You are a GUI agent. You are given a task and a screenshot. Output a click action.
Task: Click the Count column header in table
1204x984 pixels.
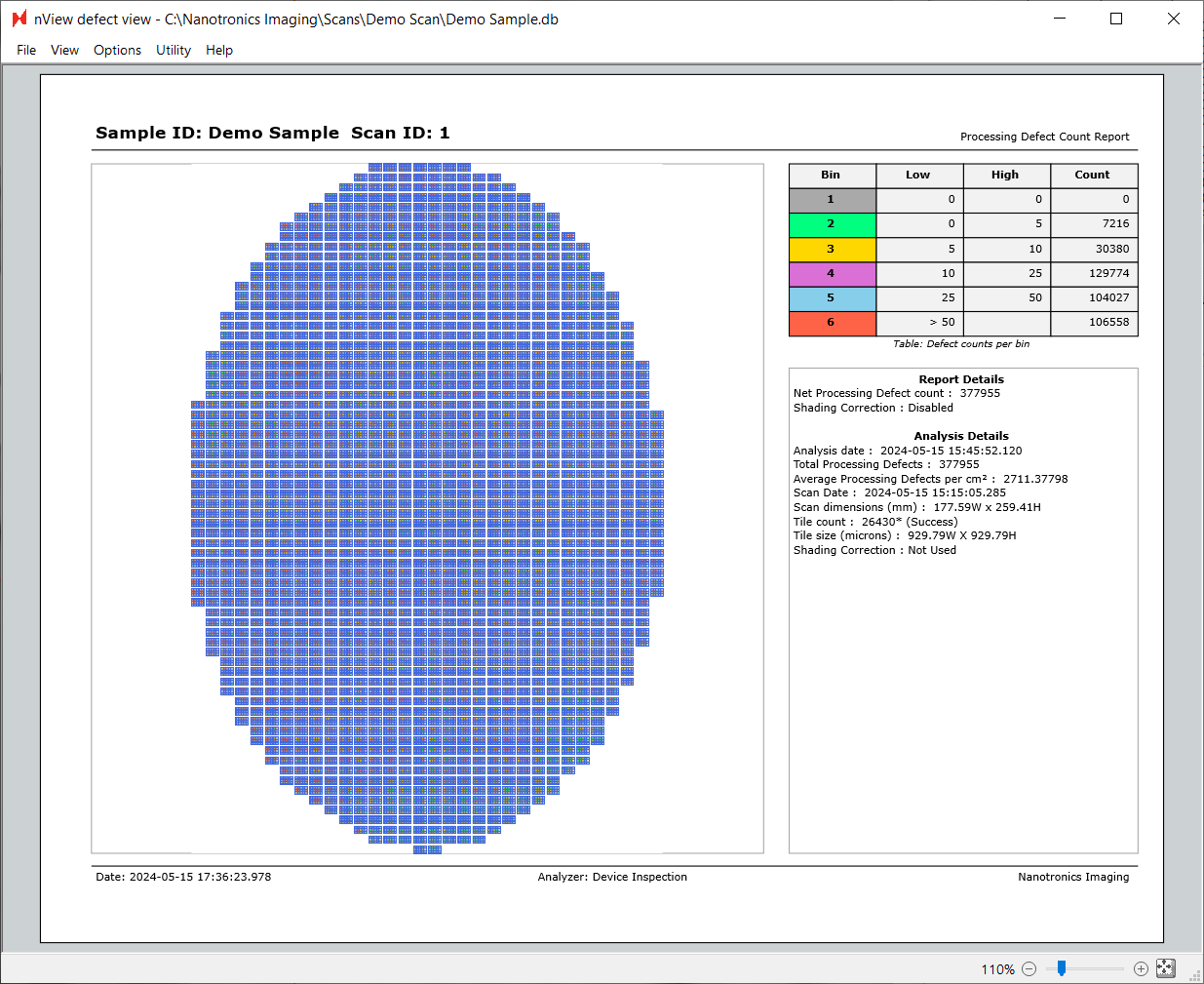coord(1093,176)
